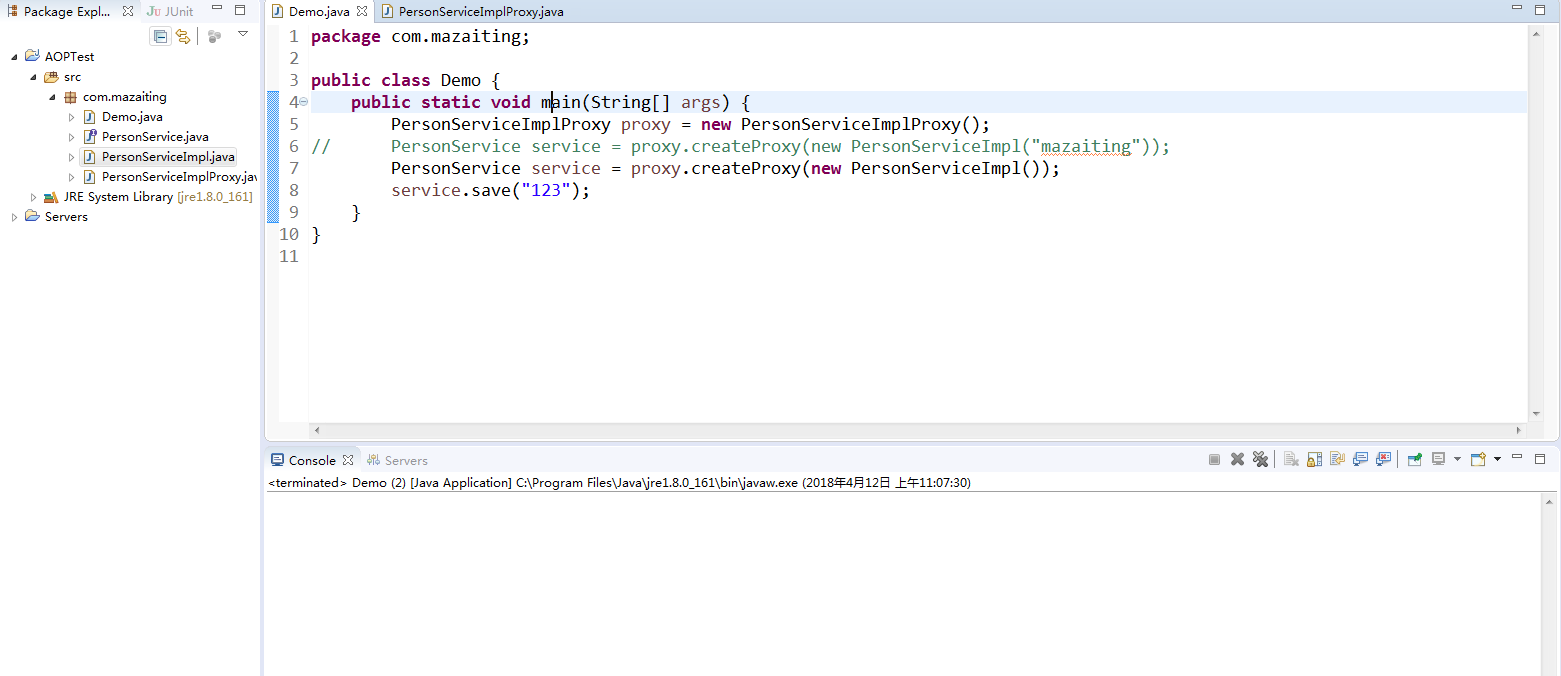Select PersonServiceImpl.java in Package Explorer
The image size is (1561, 676).
158,157
